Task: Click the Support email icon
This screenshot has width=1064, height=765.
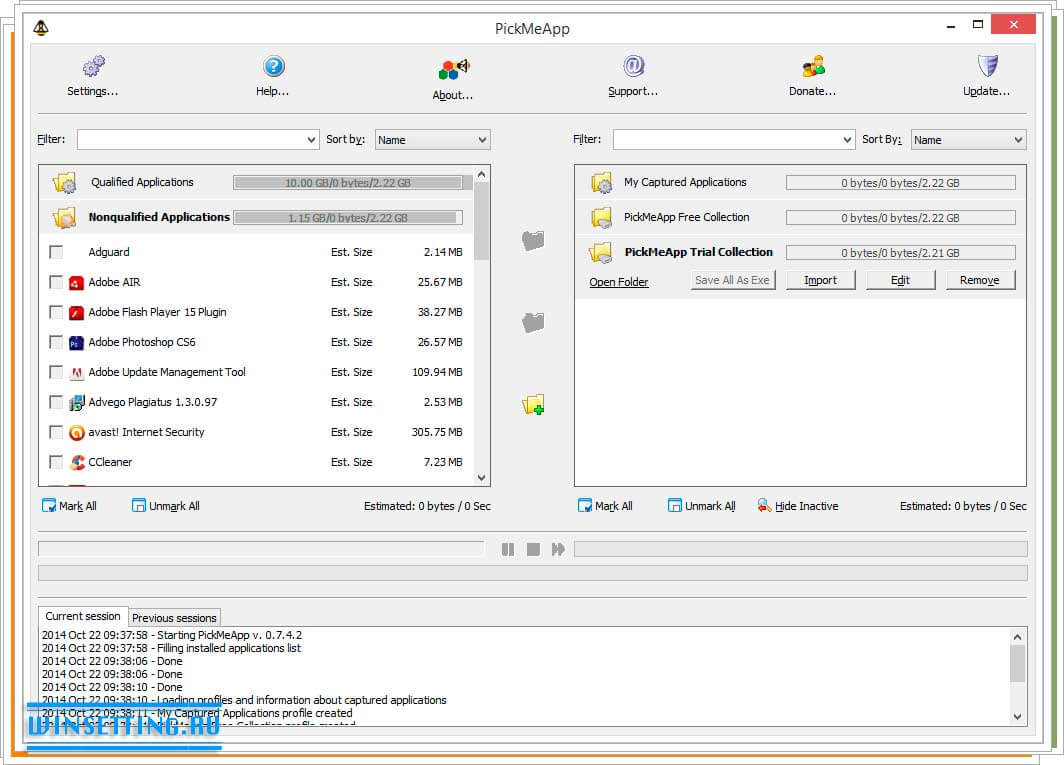Action: coord(633,67)
